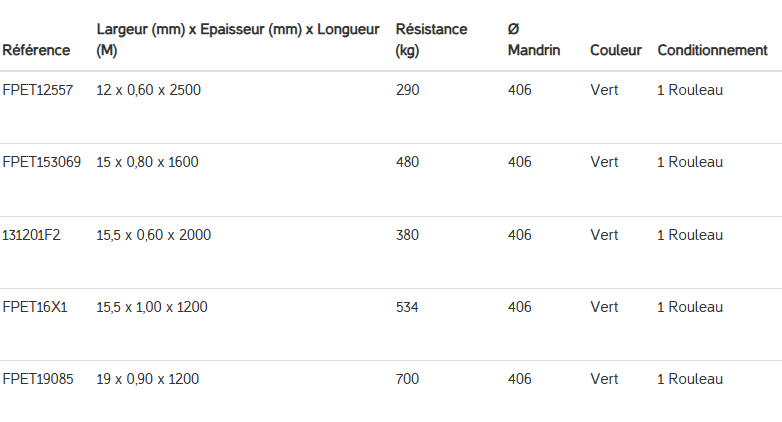Select the 700 kg resistance value
The height and width of the screenshot is (422, 782).
(408, 379)
